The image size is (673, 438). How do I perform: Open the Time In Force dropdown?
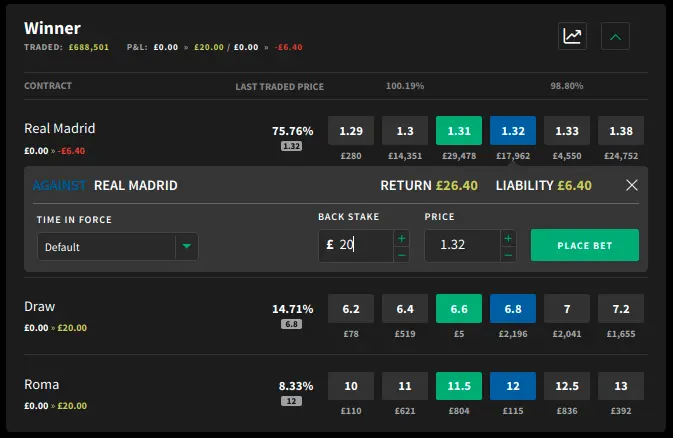[x=118, y=246]
